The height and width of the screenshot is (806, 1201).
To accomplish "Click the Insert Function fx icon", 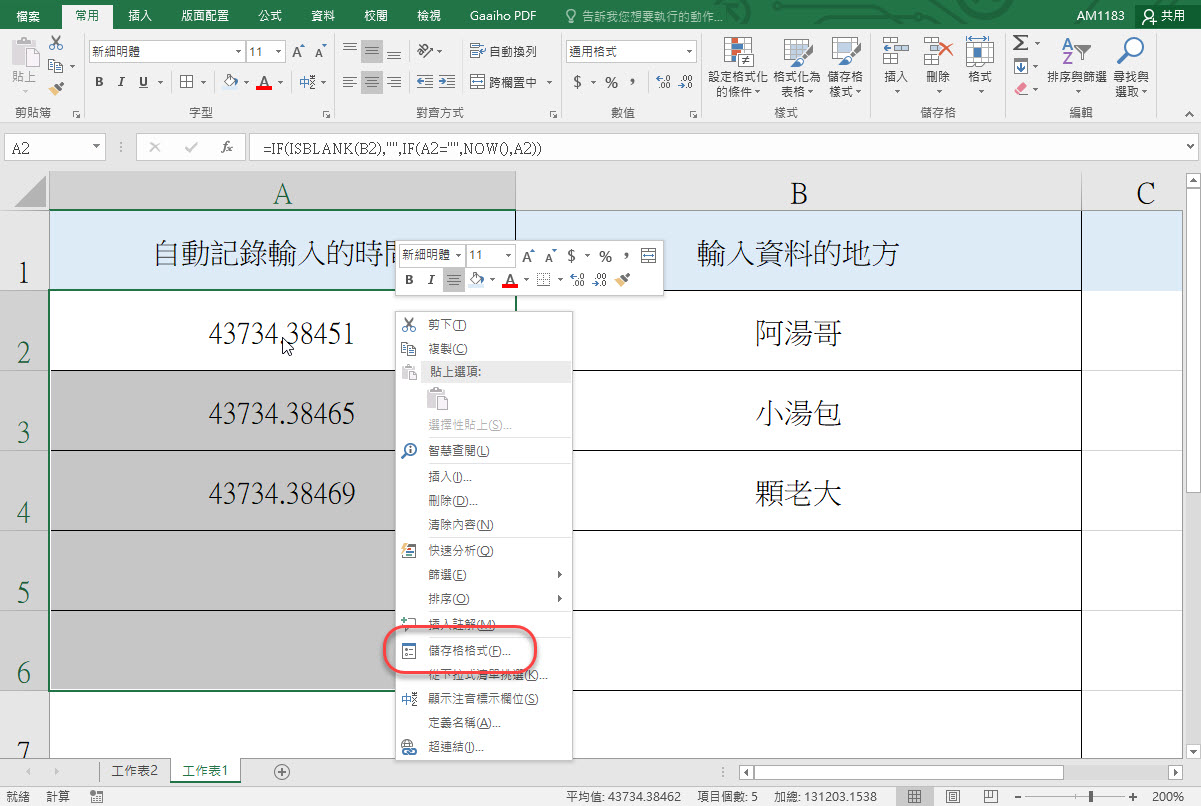I will coord(227,147).
